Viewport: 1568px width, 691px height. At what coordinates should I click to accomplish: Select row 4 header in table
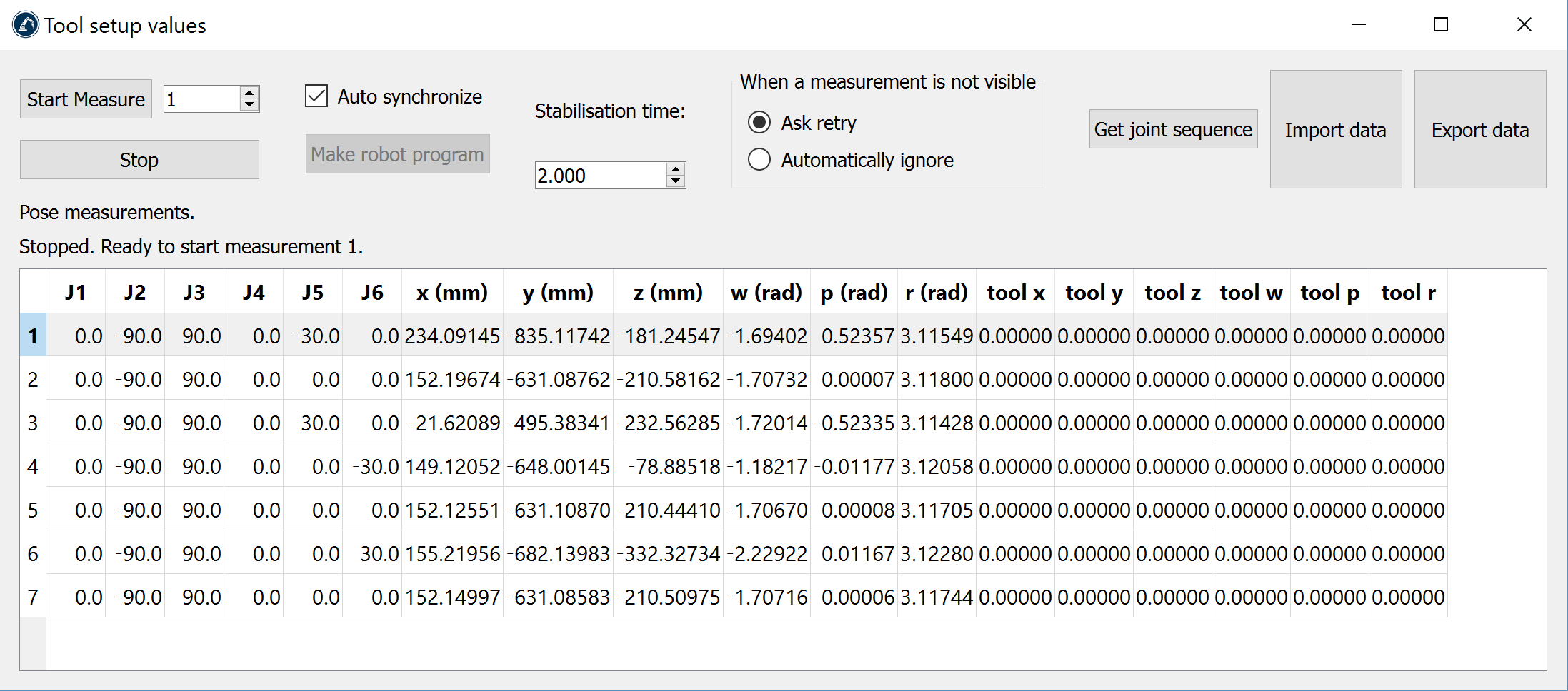pos(33,467)
